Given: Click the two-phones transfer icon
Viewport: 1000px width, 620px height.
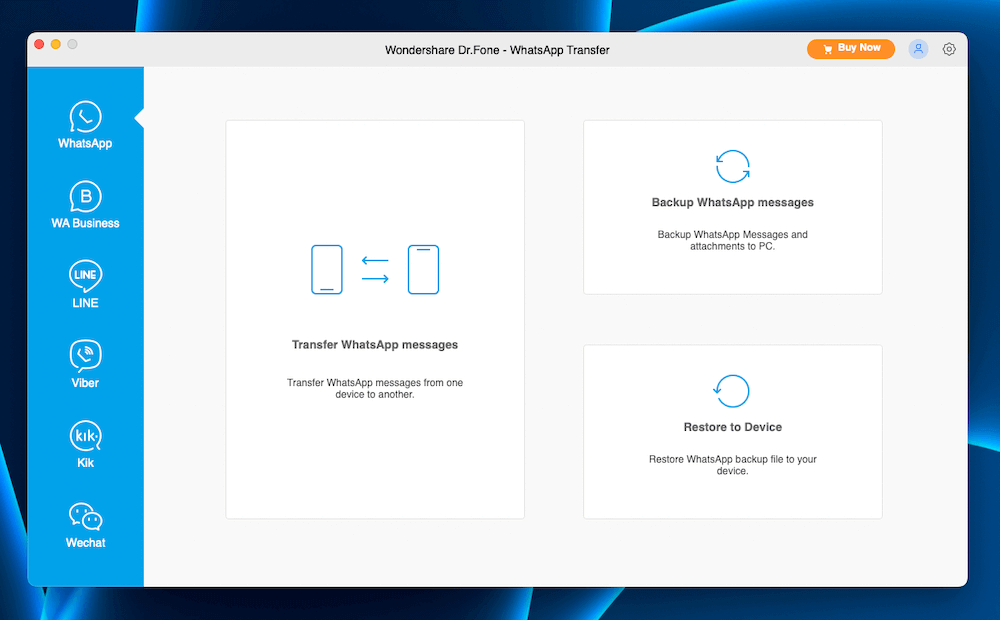Looking at the screenshot, I should click(x=375, y=270).
